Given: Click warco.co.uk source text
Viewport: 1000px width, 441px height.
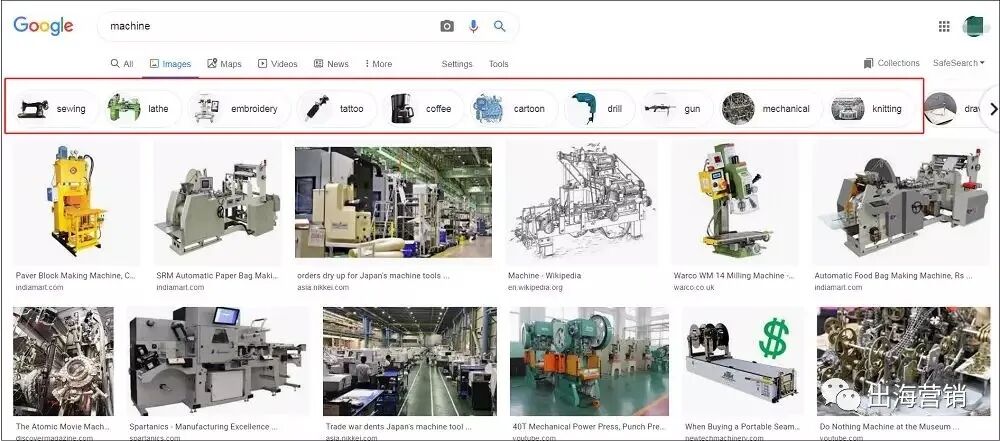Looking at the screenshot, I should coord(694,287).
